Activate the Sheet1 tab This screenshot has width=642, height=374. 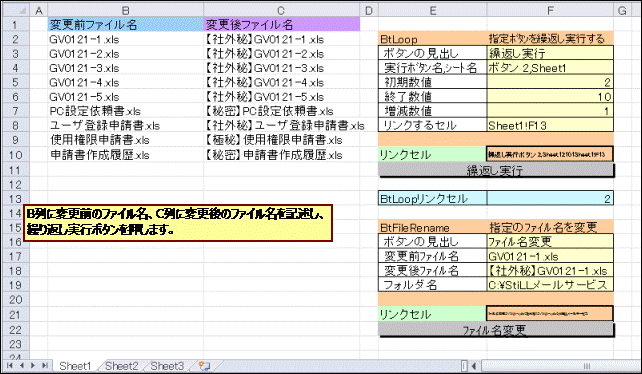pyautogui.click(x=75, y=366)
